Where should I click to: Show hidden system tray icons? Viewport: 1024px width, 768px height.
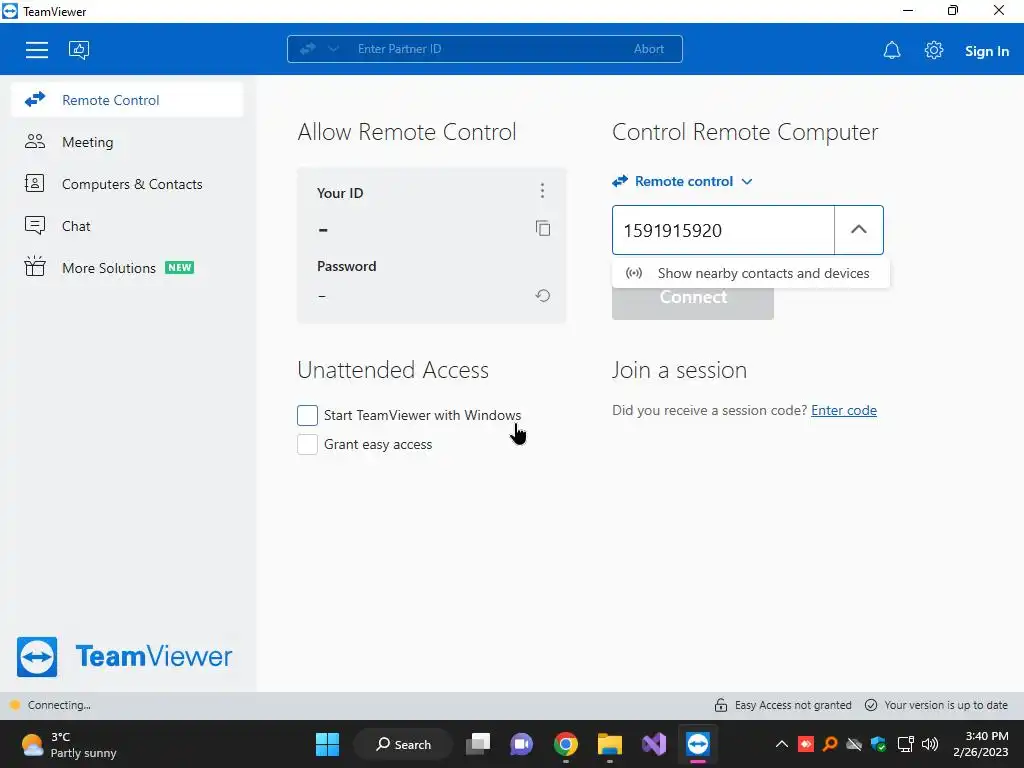point(781,744)
